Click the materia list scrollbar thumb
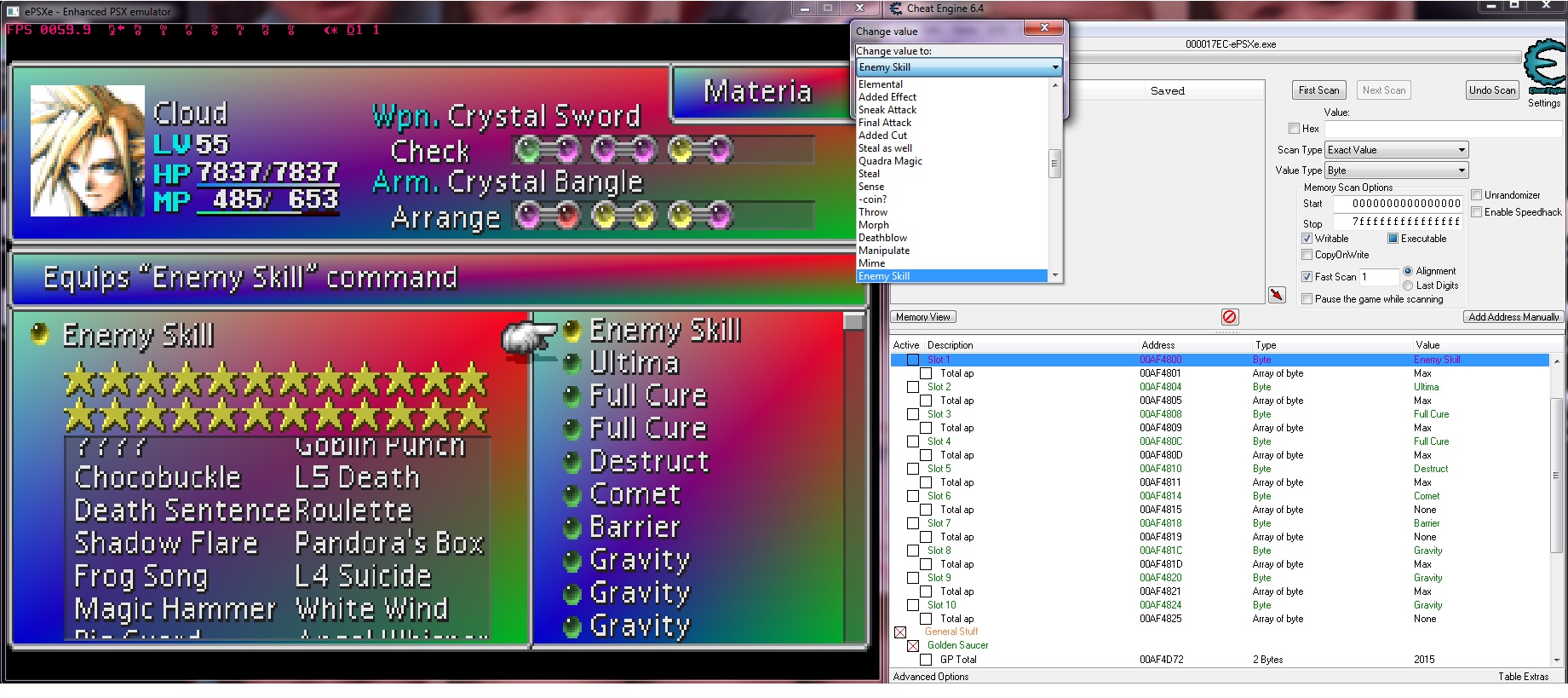This screenshot has width=1568, height=698. coord(853,321)
